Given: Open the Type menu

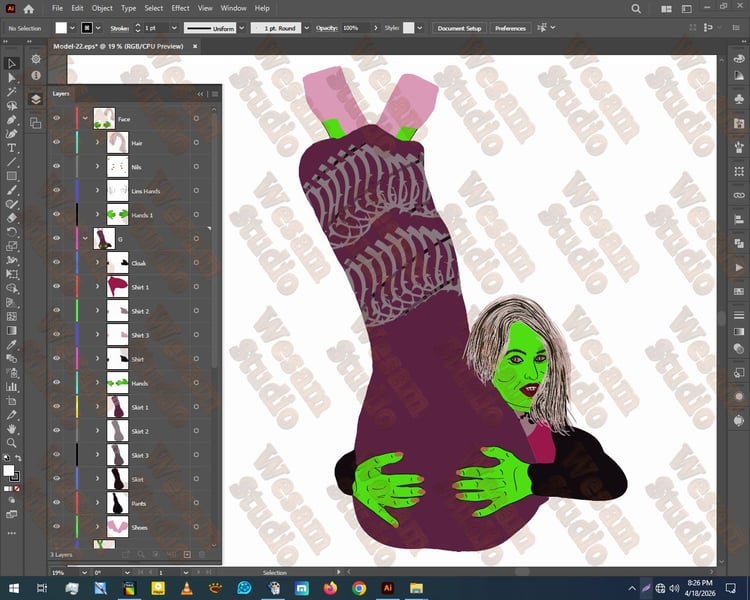Looking at the screenshot, I should [x=128, y=8].
